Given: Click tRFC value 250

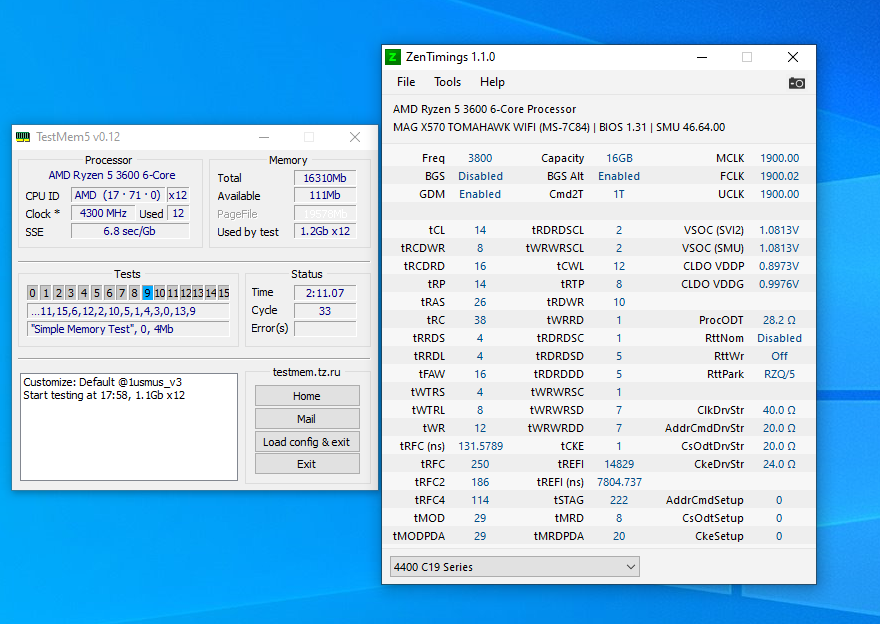Looking at the screenshot, I should (480, 464).
